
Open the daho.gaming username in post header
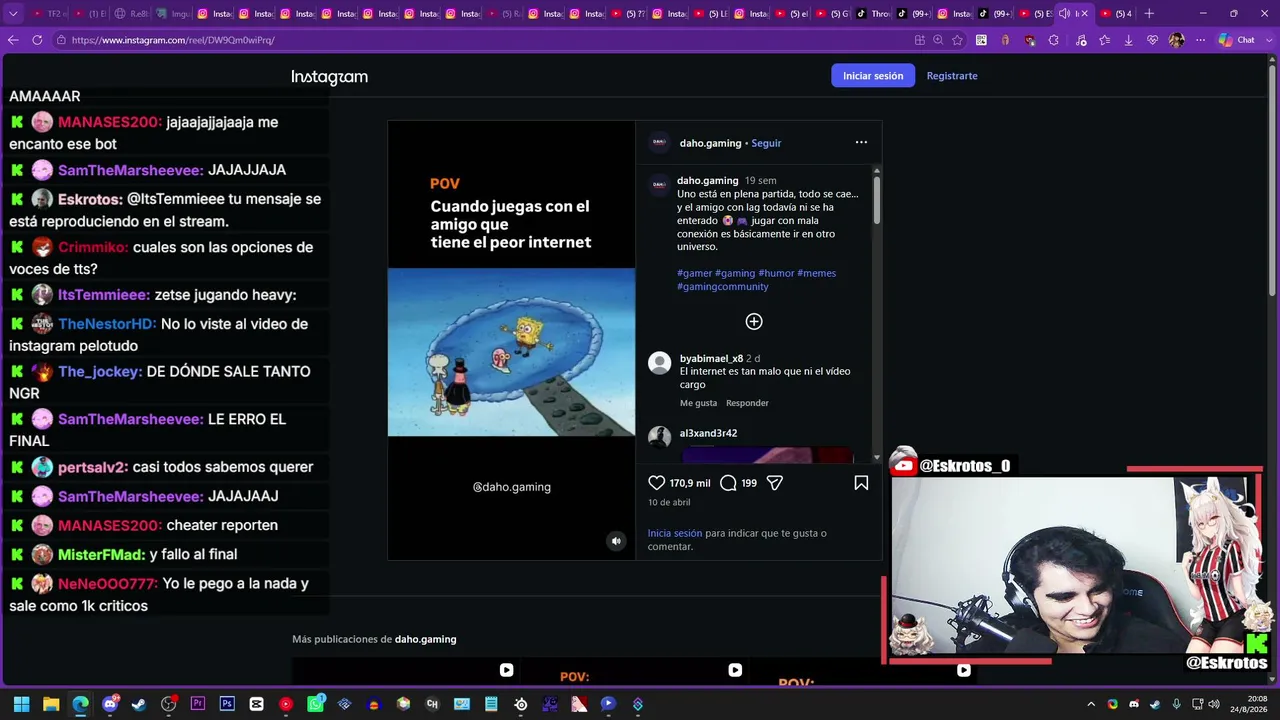pos(710,143)
